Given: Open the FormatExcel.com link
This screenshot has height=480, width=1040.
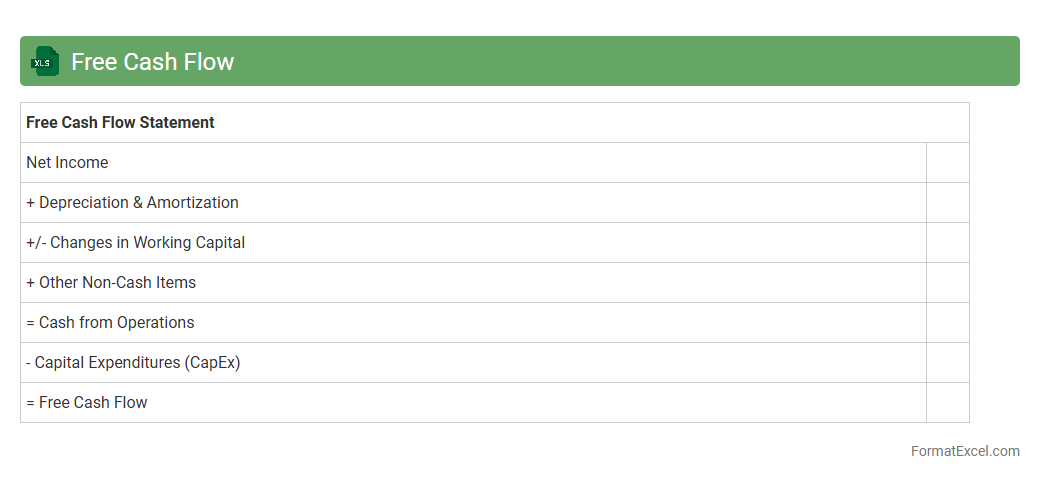Looking at the screenshot, I should click(964, 451).
